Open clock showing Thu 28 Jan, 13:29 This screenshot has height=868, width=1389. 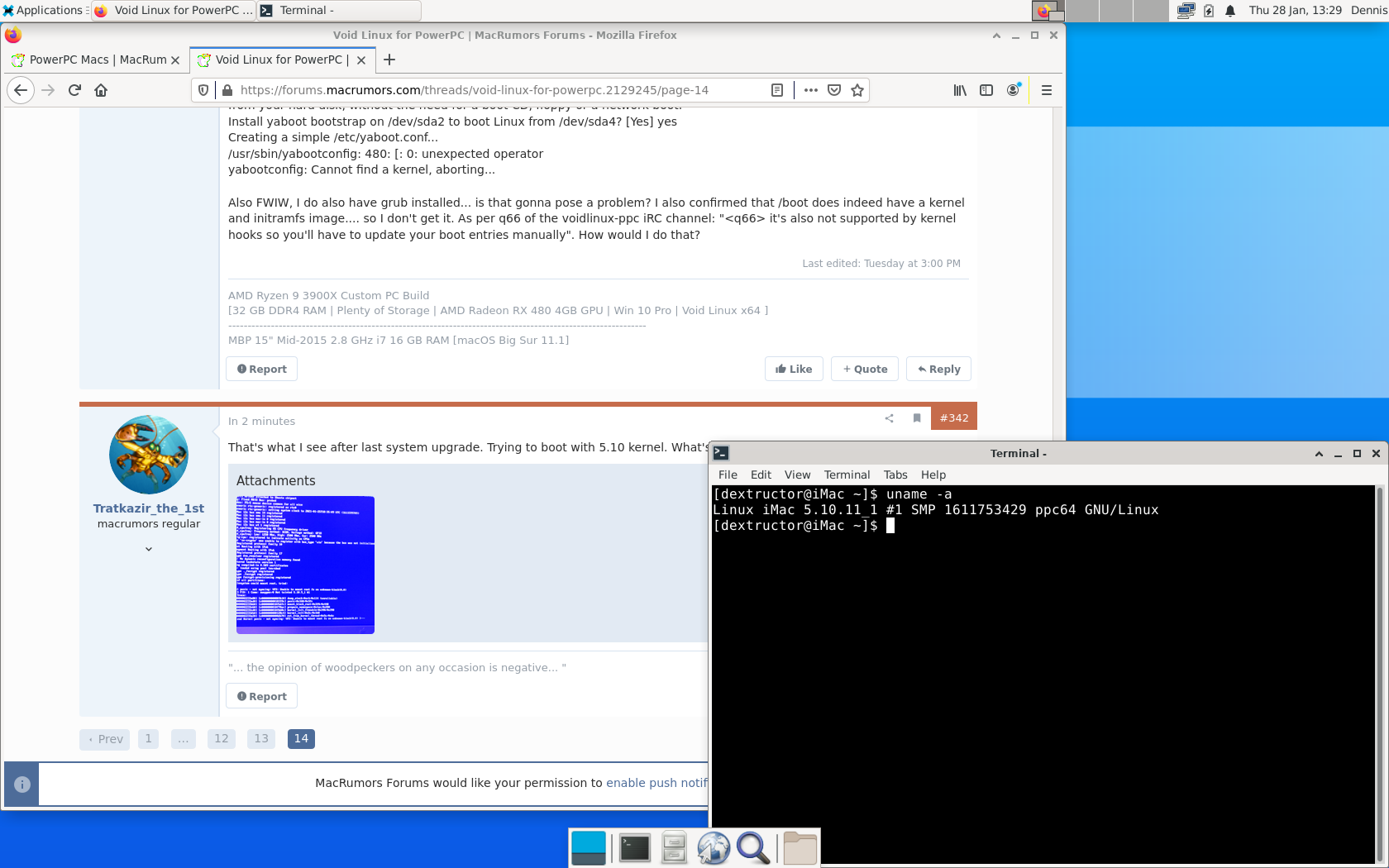coord(1295,11)
